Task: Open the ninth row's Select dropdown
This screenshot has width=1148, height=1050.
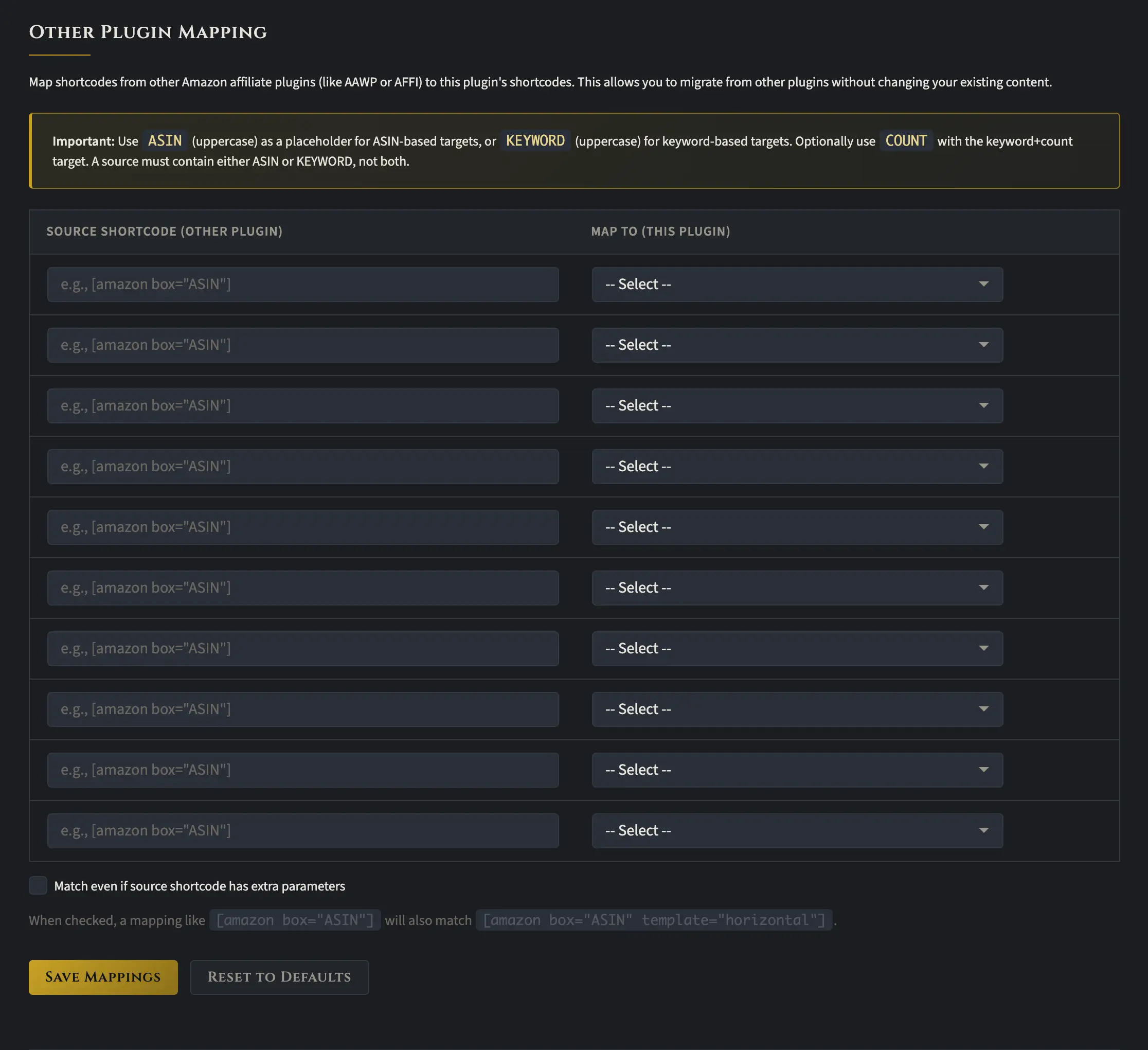Action: 797,770
